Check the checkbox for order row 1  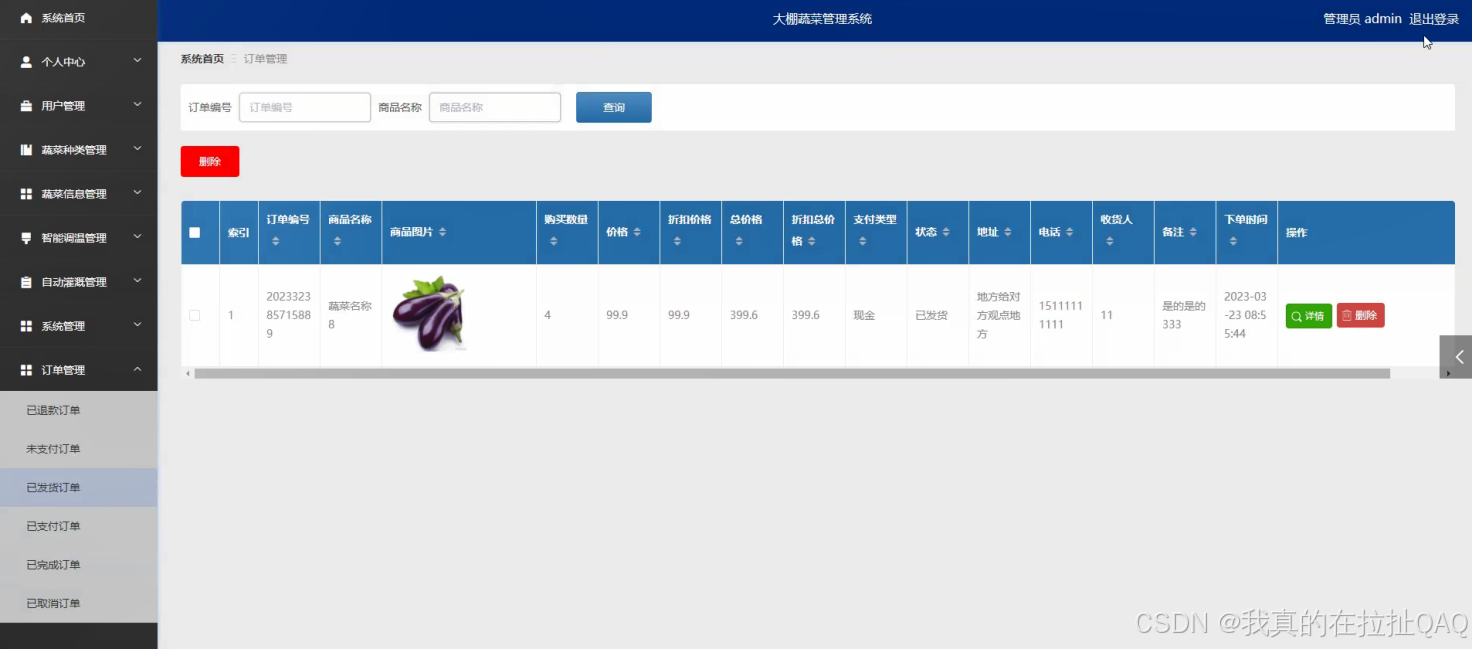(195, 315)
